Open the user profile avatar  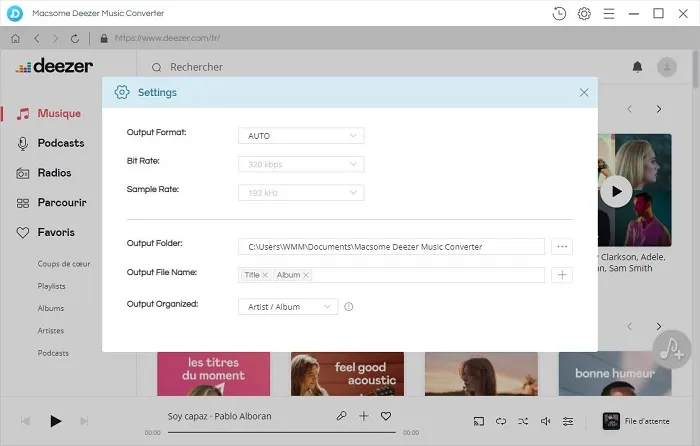667,67
